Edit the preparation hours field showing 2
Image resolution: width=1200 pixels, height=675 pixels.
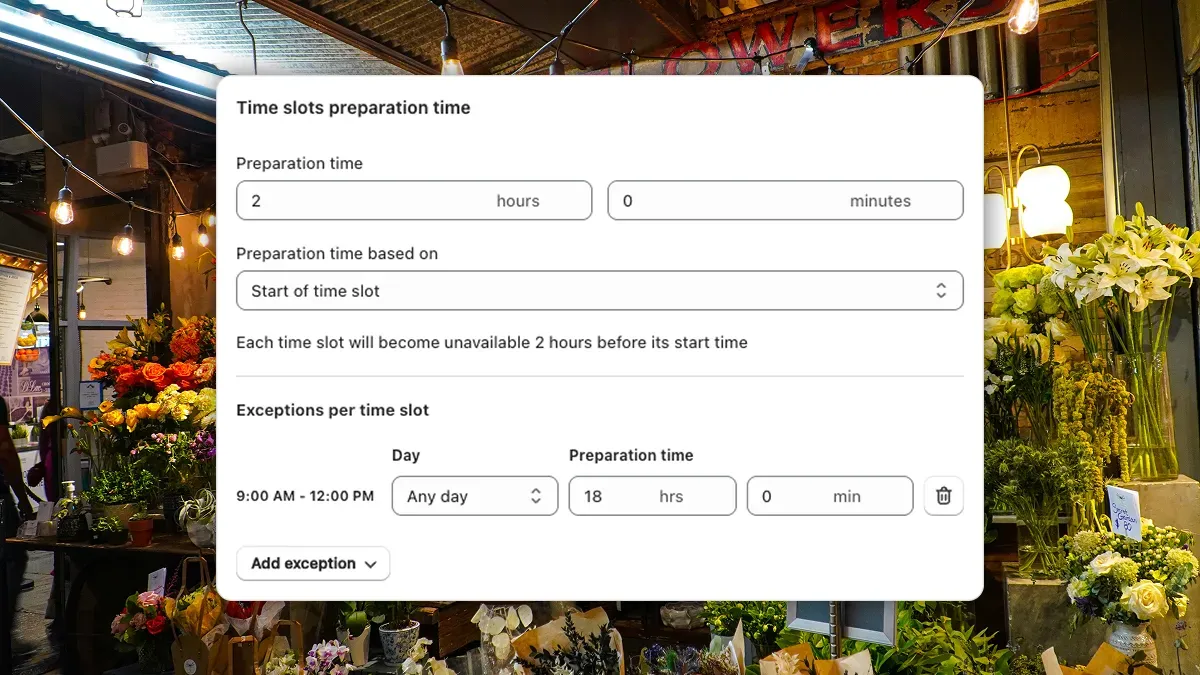pyautogui.click(x=414, y=200)
